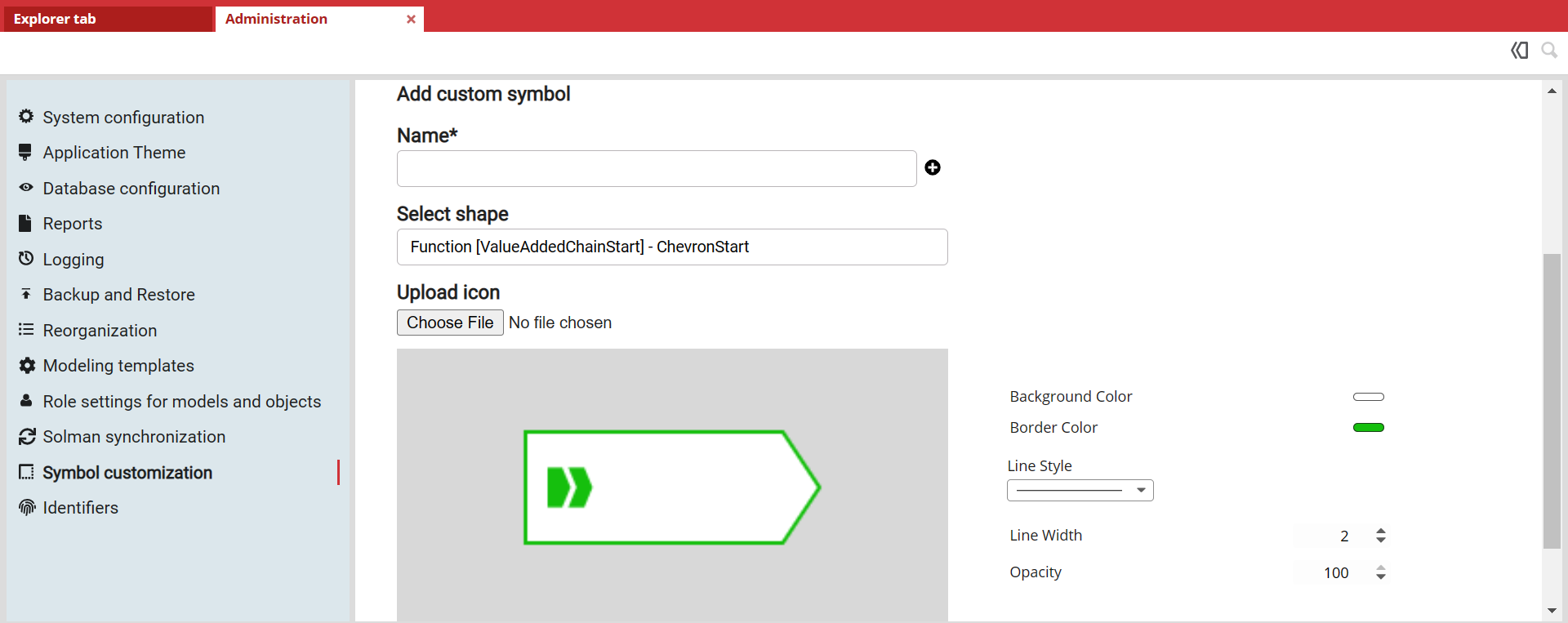Open search with magnifier icon
The width and height of the screenshot is (1568, 623).
pos(1548,51)
